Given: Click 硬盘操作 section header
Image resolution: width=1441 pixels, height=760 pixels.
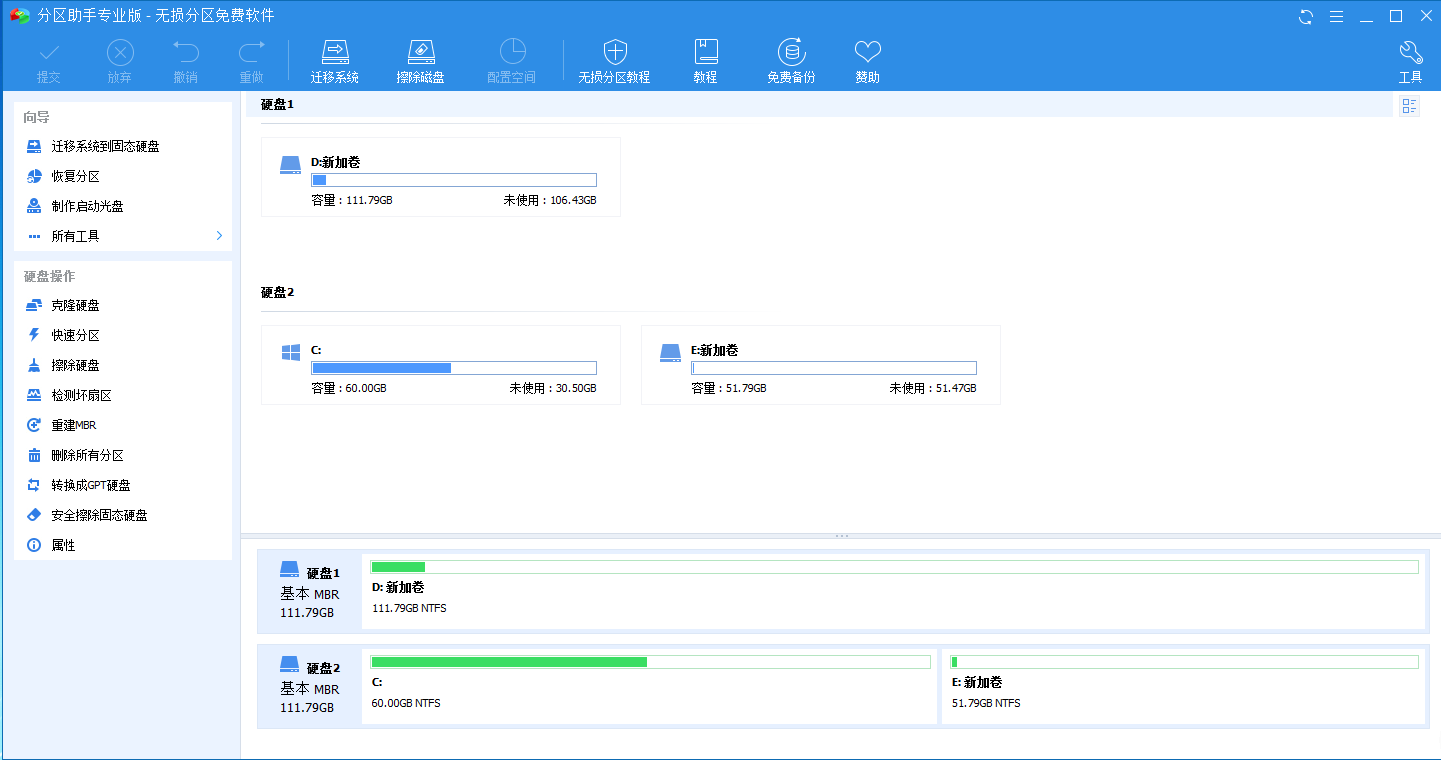Looking at the screenshot, I should [x=49, y=276].
